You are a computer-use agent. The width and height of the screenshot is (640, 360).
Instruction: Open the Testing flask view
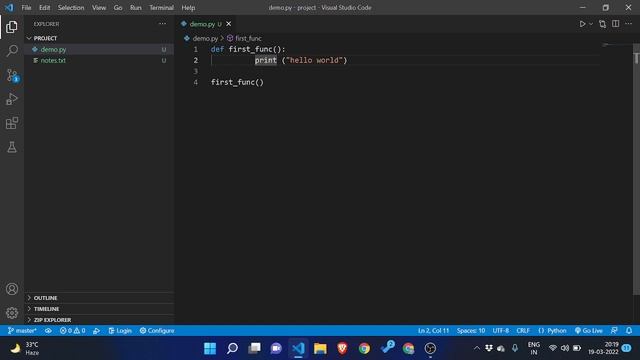tap(12, 147)
